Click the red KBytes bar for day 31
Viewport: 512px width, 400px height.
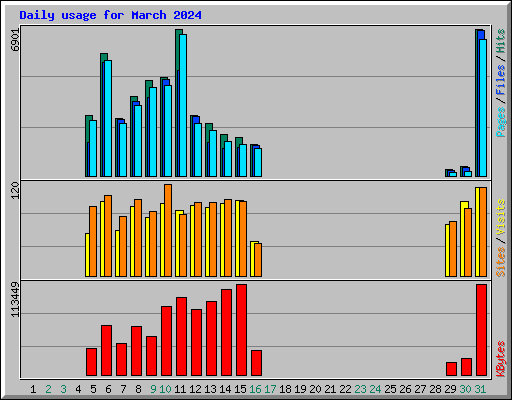[481, 330]
